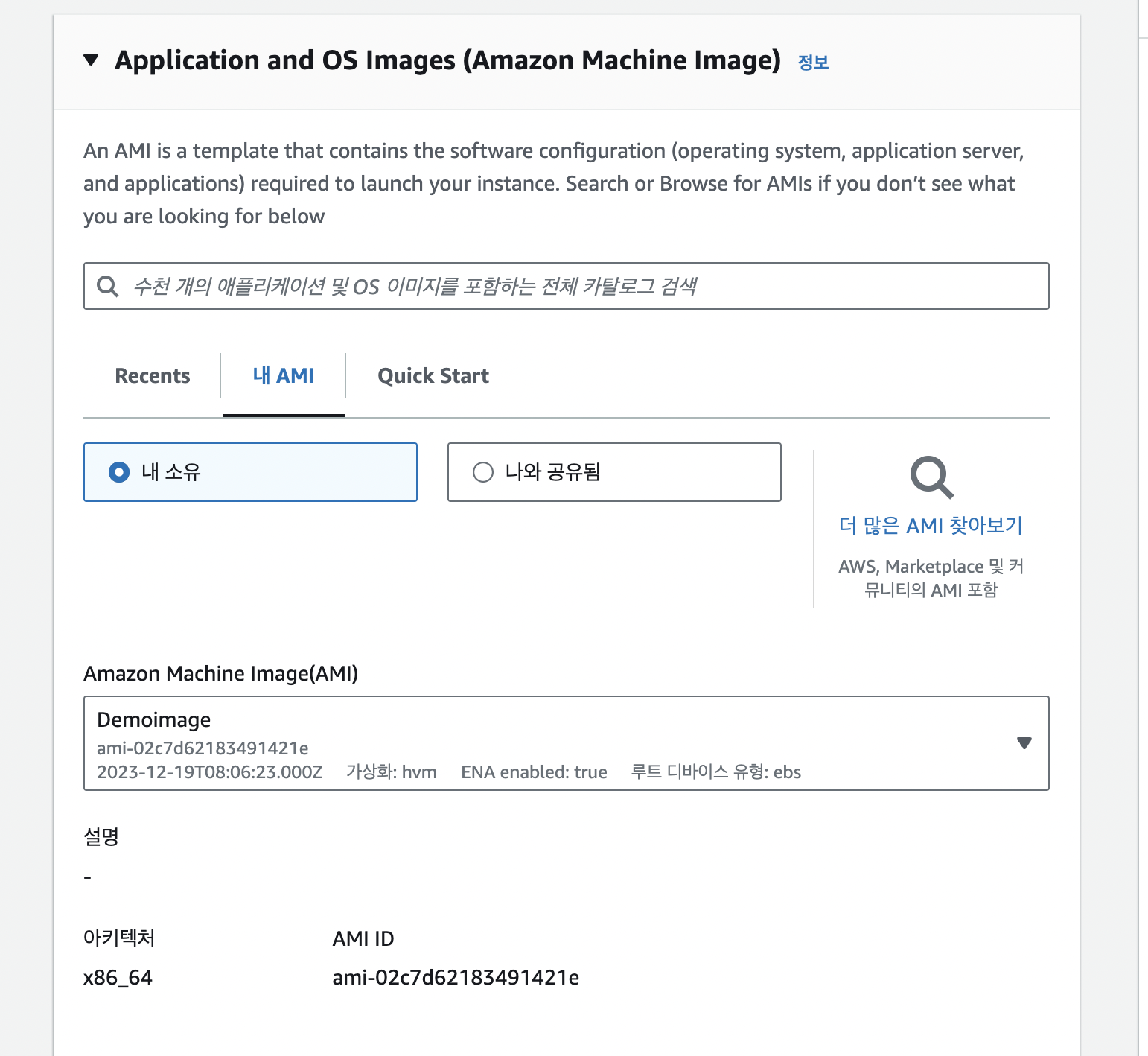Click the 설명 description label
Viewport: 1148px width, 1056px height.
pos(101,836)
